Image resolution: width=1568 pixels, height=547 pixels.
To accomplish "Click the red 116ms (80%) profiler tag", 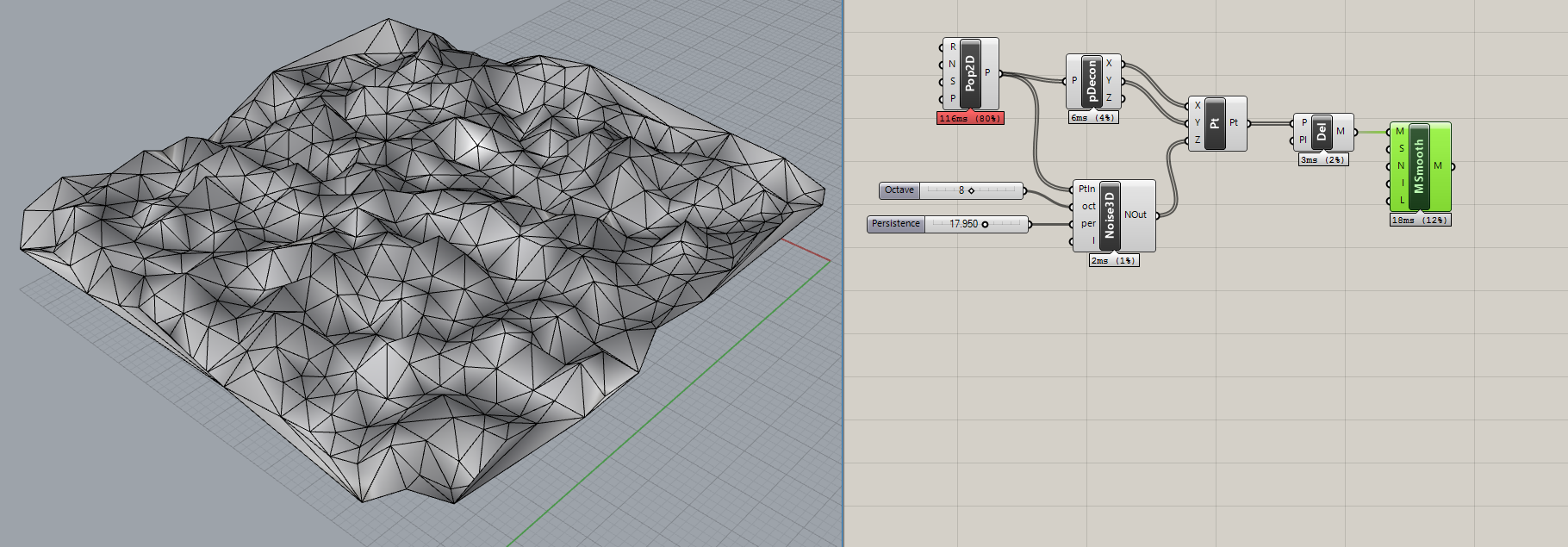I will pos(970,119).
